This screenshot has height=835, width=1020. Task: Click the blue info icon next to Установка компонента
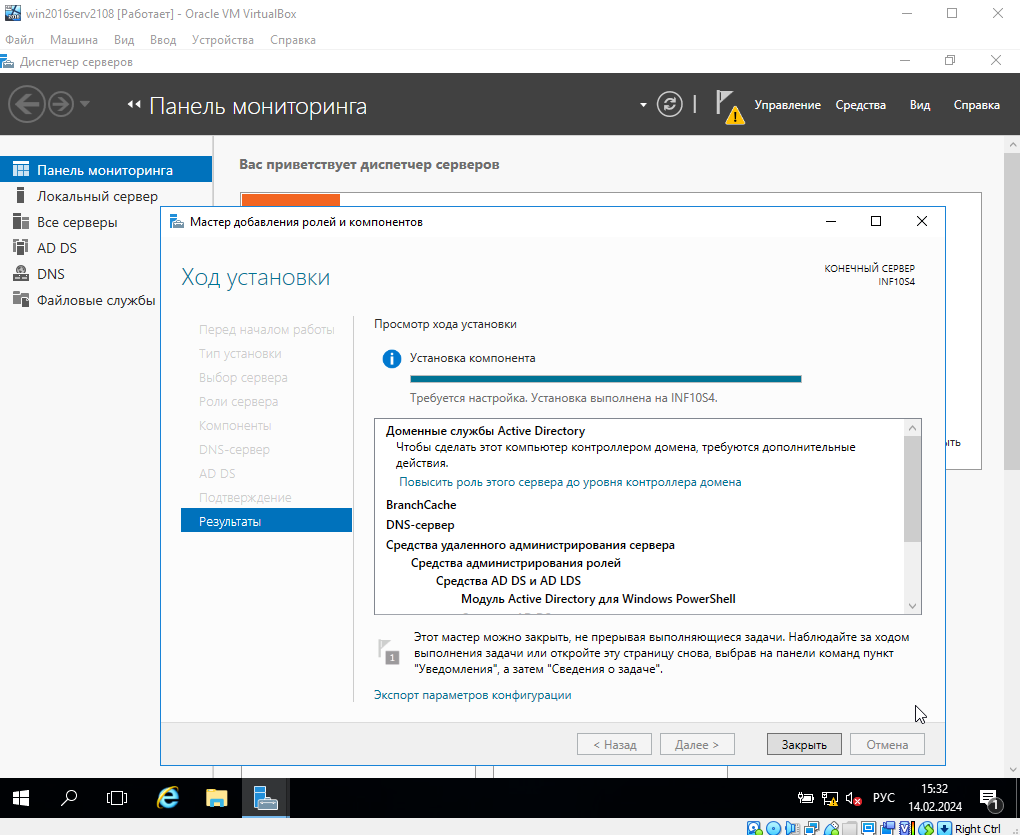point(392,358)
